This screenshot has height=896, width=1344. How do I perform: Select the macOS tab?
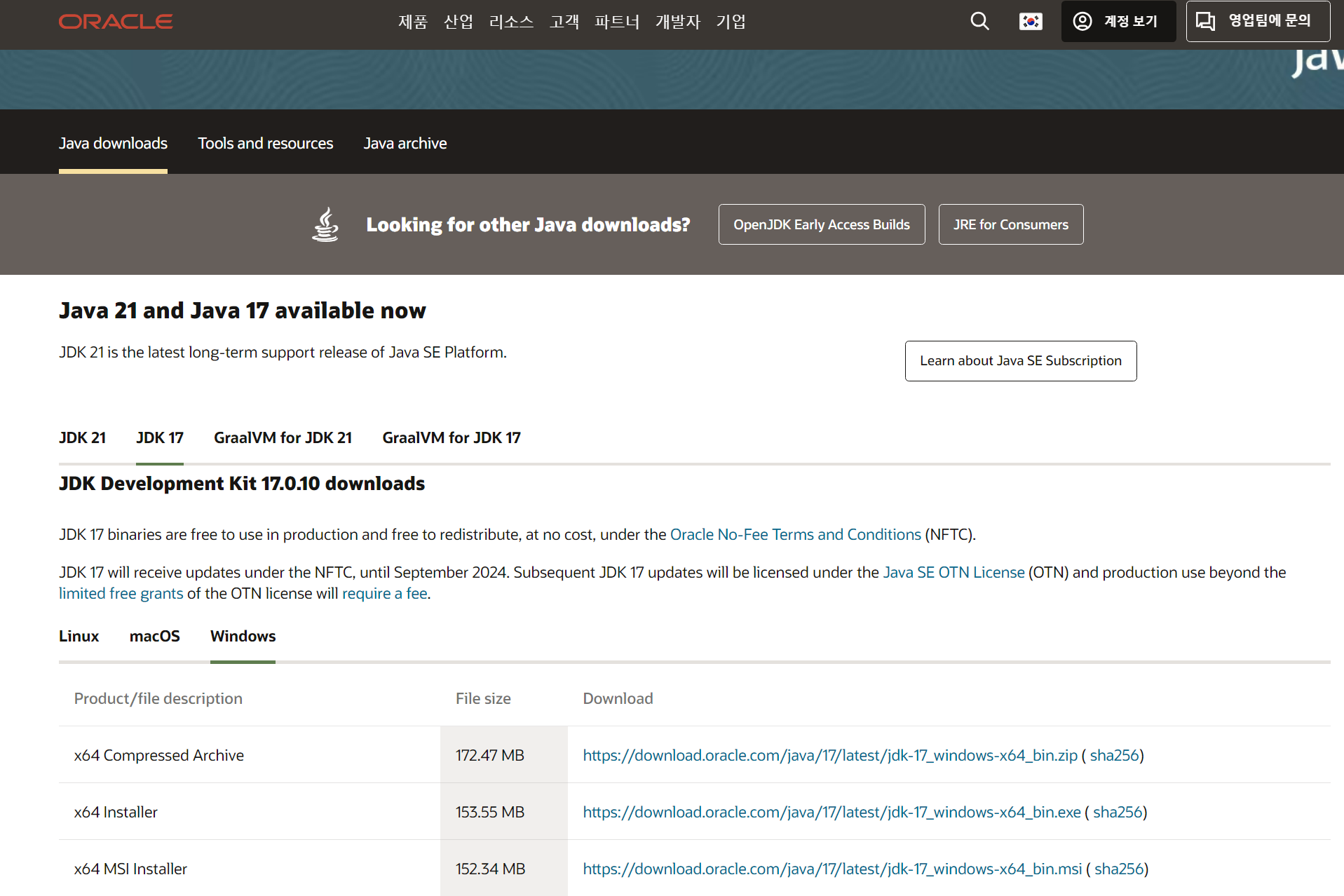(x=155, y=636)
